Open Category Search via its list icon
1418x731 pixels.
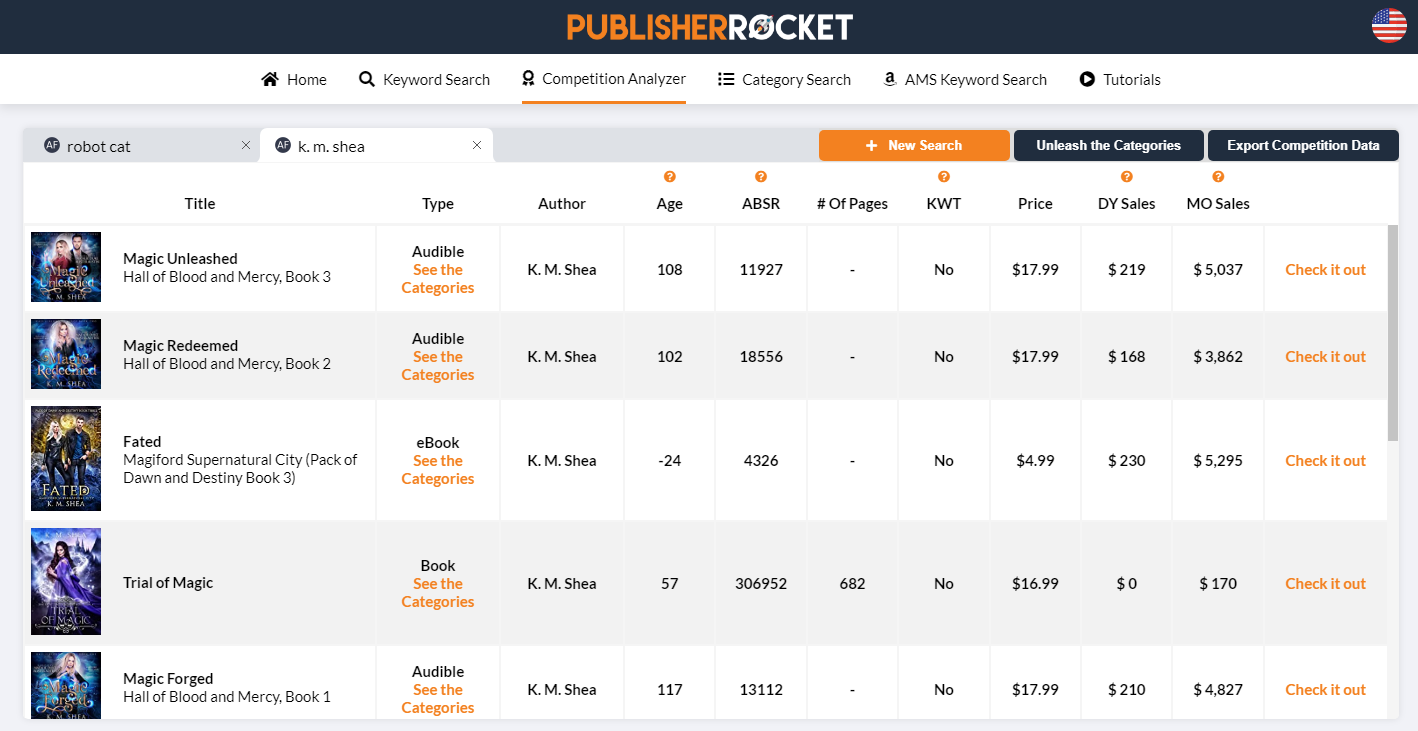[x=726, y=78]
